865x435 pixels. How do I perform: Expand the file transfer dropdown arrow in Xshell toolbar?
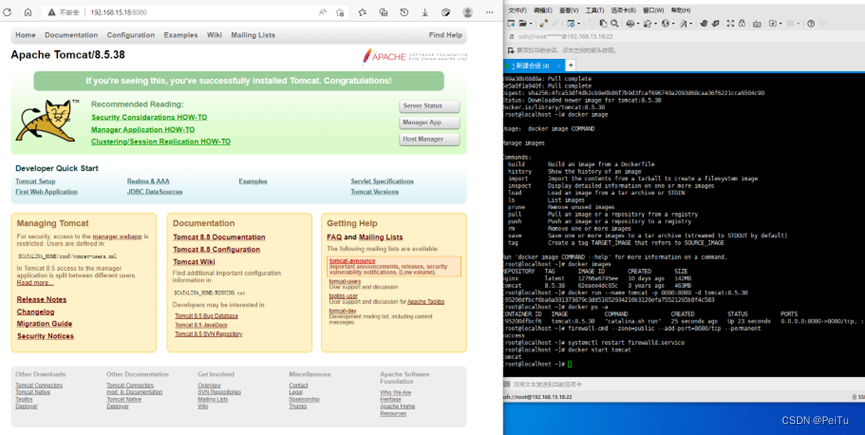[656, 24]
